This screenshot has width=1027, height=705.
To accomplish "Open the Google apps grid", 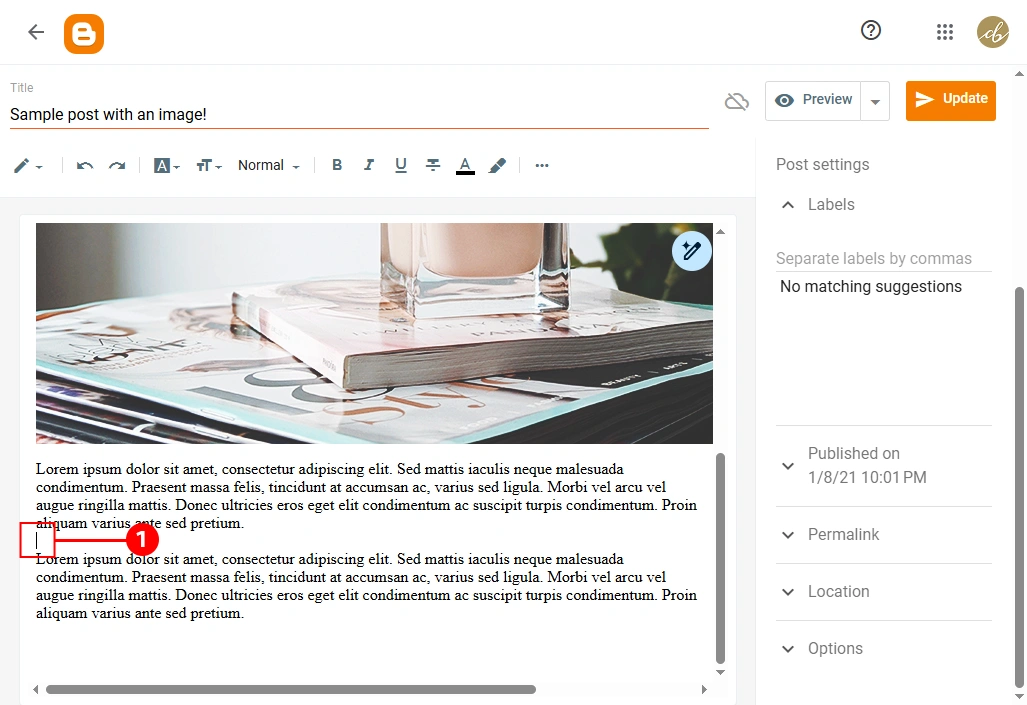I will click(945, 32).
